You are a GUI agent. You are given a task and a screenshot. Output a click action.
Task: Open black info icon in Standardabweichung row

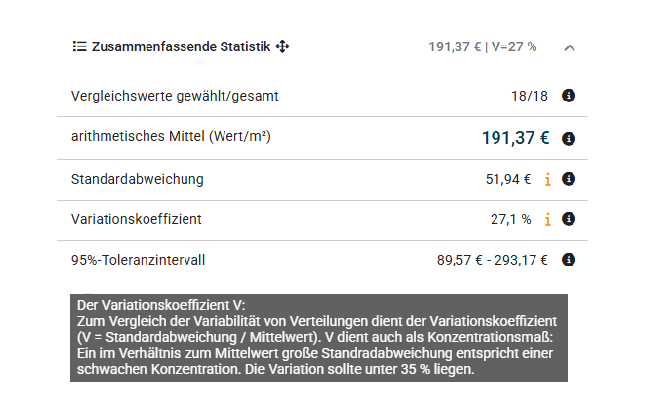(568, 179)
